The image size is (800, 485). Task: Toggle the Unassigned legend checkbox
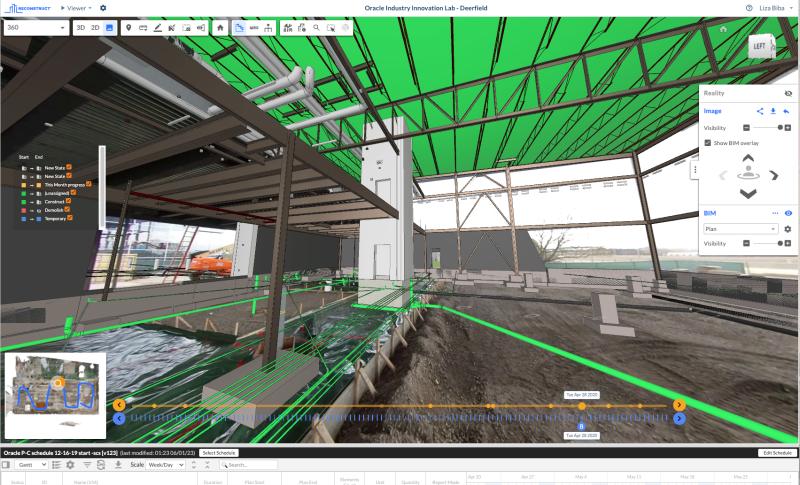73,193
